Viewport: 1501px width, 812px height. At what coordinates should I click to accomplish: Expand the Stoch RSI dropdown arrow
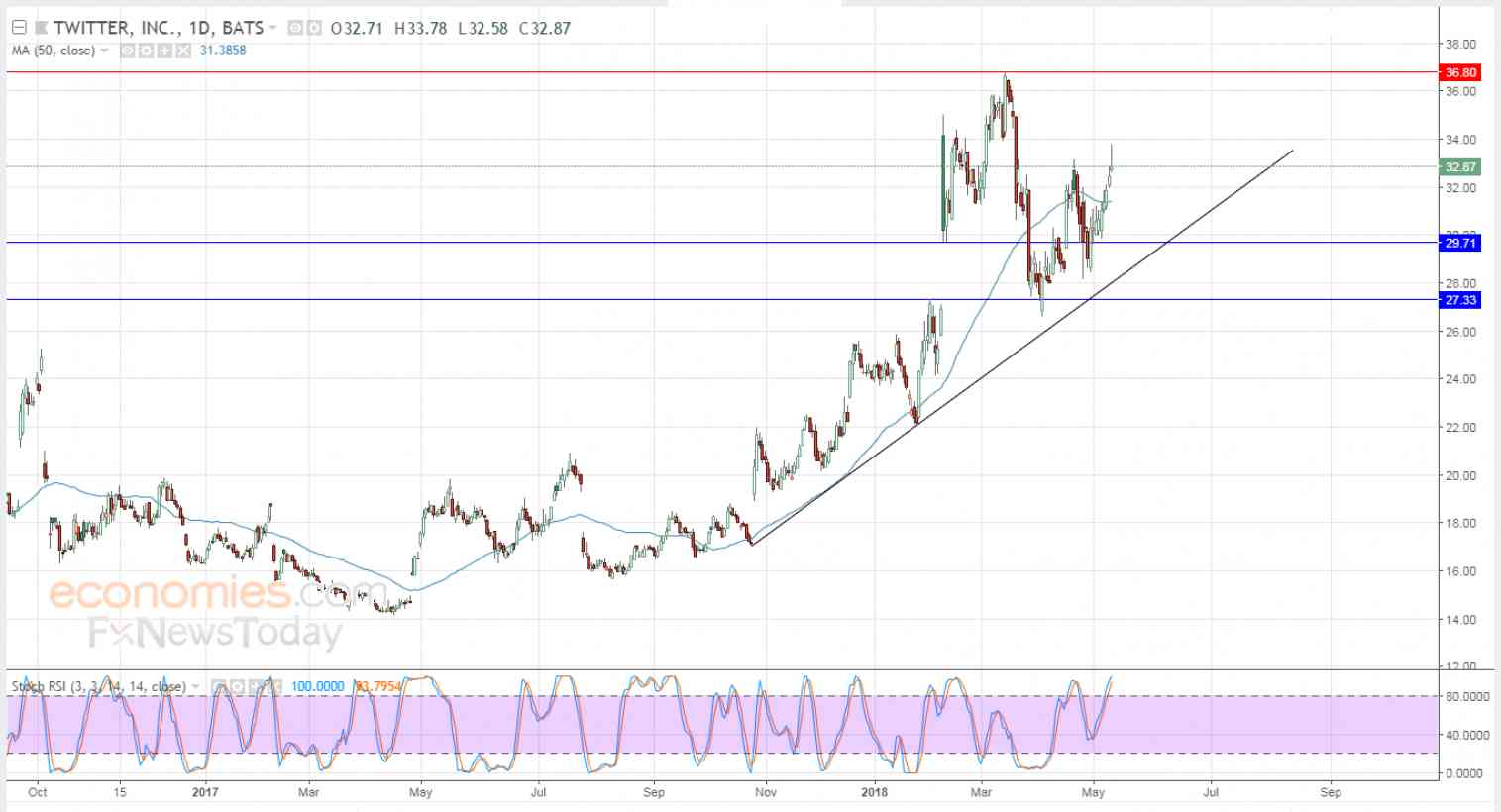tap(194, 686)
